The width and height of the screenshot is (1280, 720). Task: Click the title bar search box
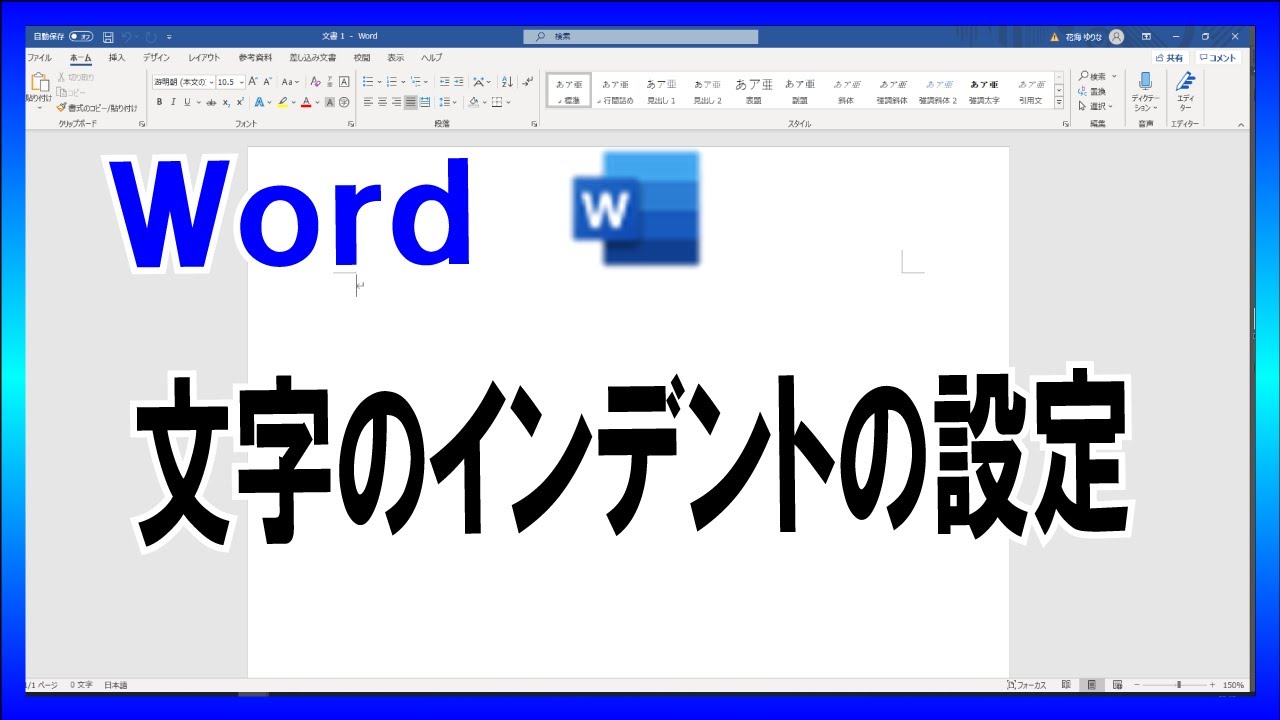640,36
